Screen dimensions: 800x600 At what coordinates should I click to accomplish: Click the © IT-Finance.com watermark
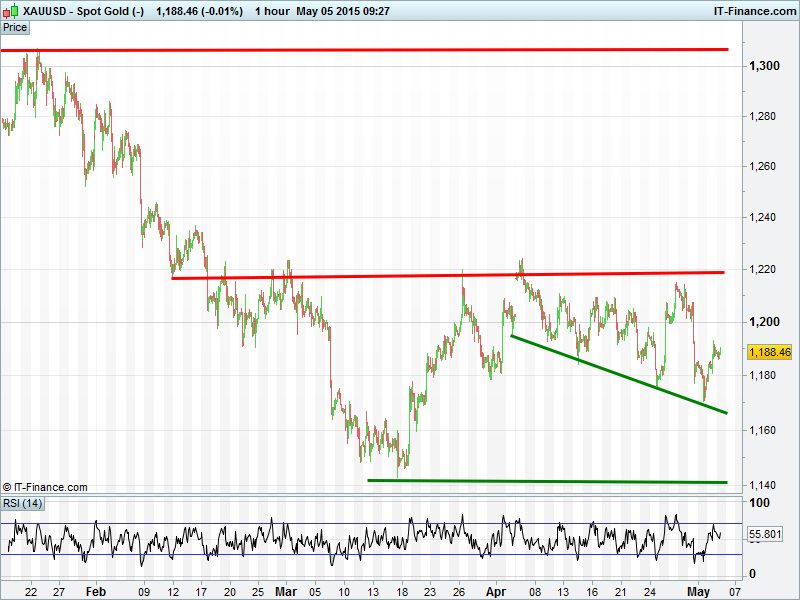[x=46, y=487]
